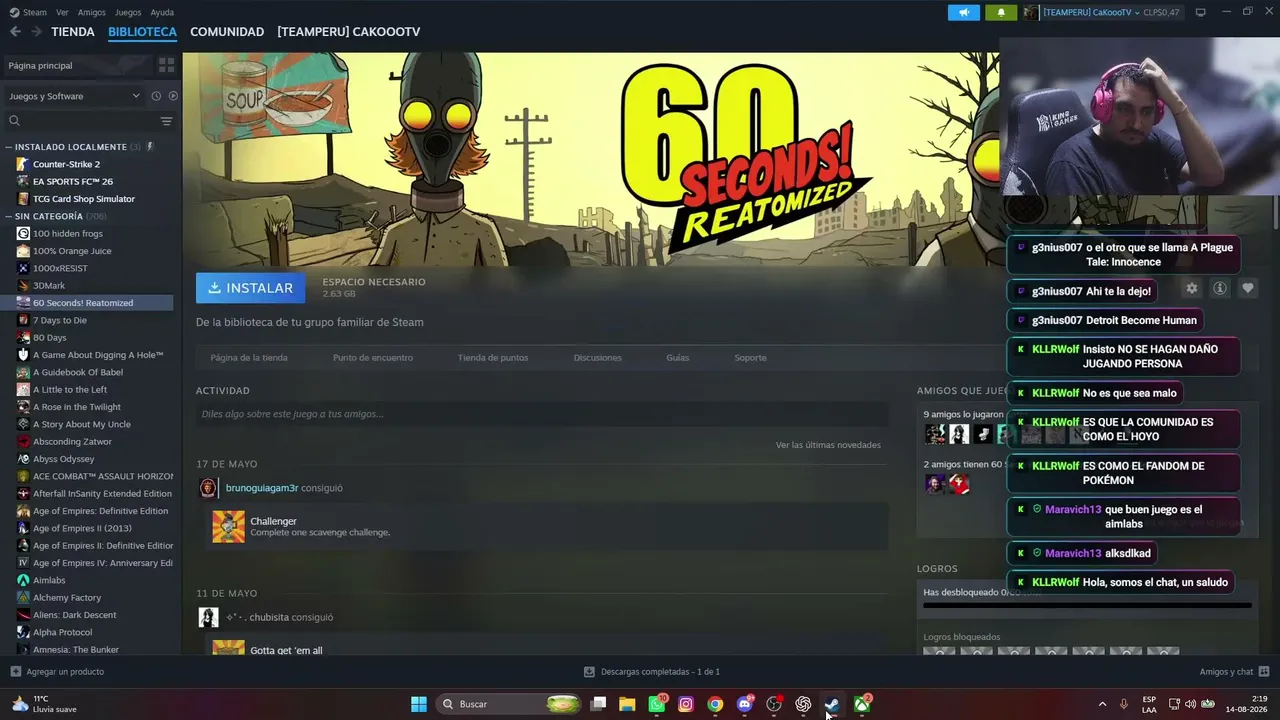This screenshot has height=720, width=1280.
Task: Select EA SPORTS FC 26 in library
Action: (73, 182)
